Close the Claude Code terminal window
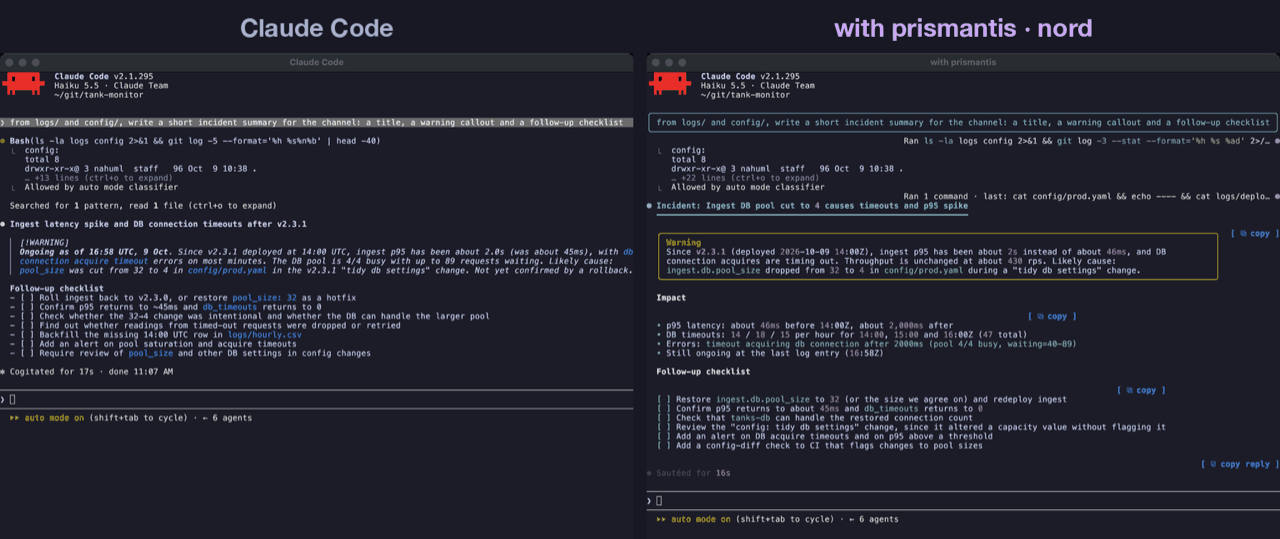 (9, 62)
